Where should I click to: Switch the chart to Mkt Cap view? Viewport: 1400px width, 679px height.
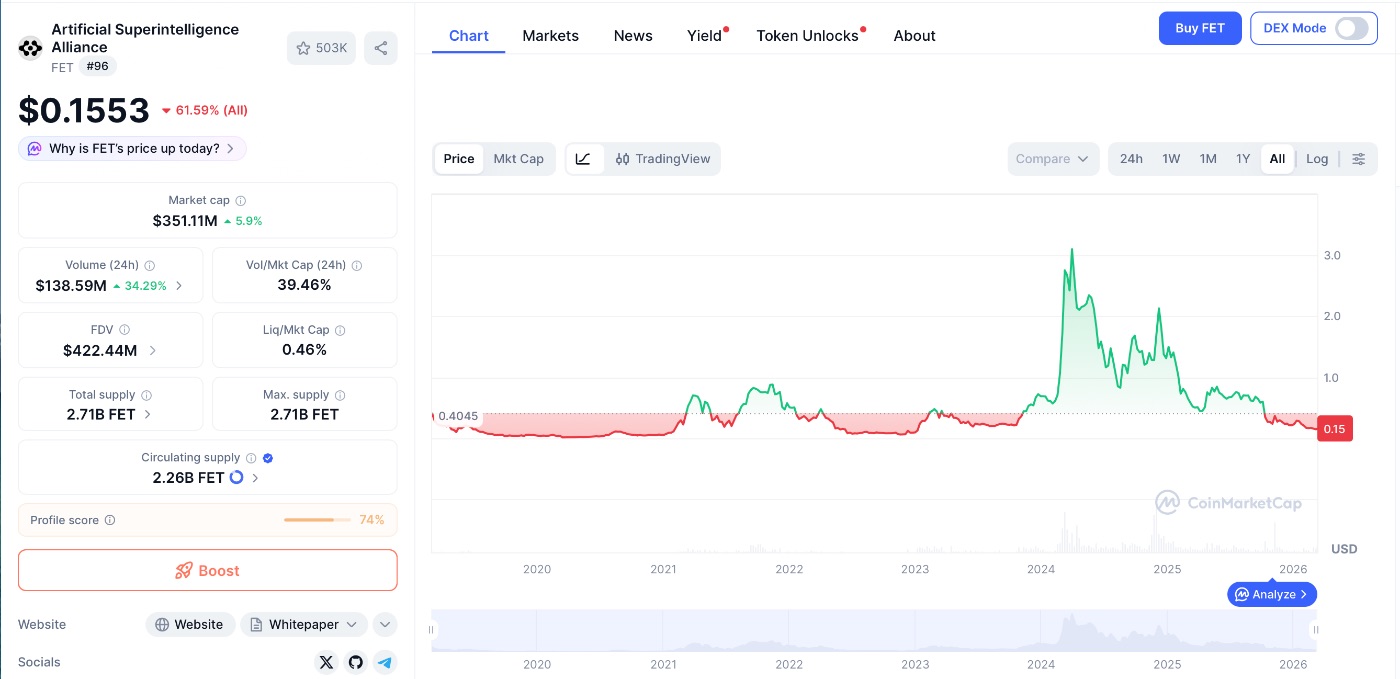pos(518,158)
